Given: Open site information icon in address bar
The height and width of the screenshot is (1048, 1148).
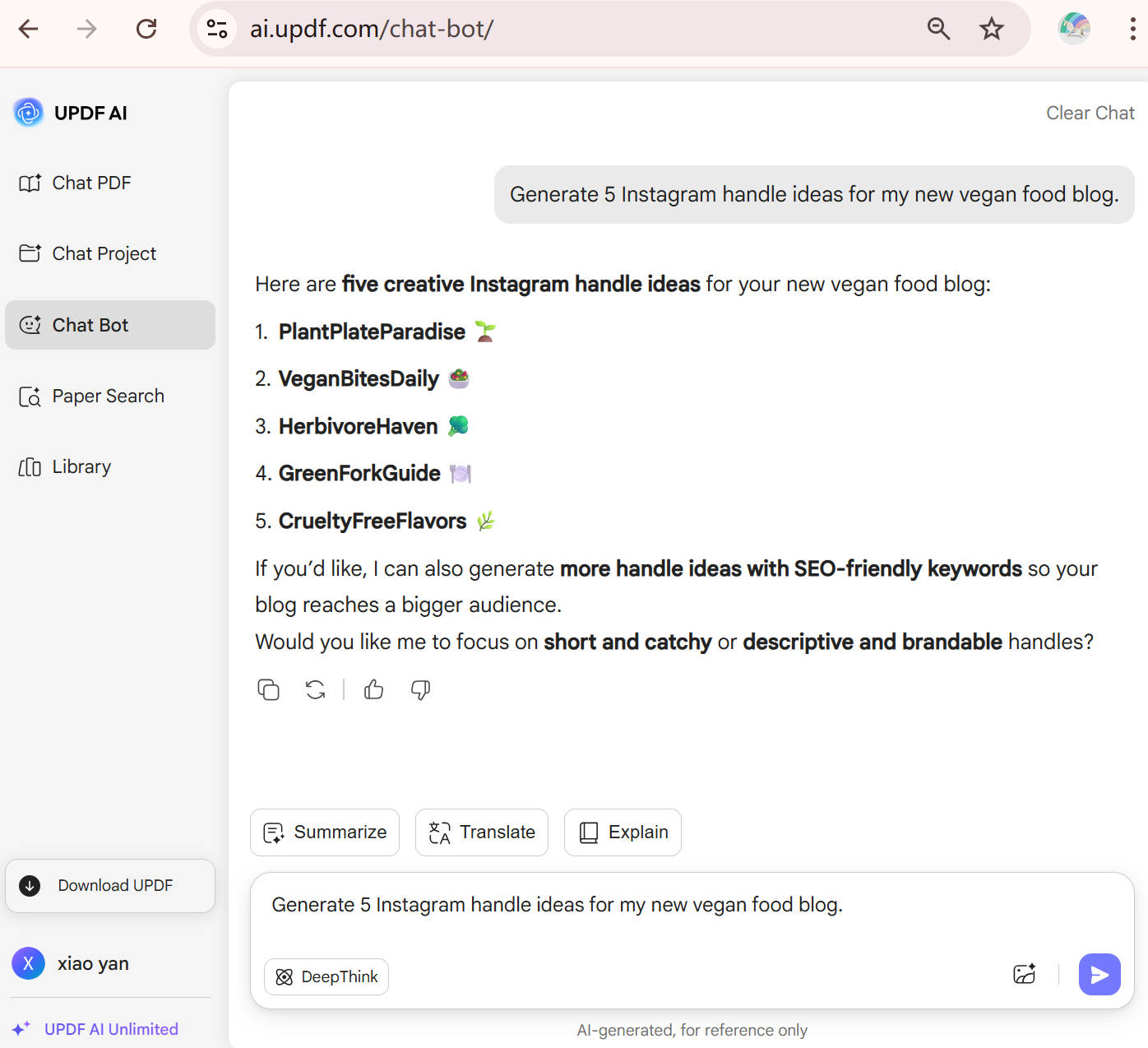Looking at the screenshot, I should pos(217,29).
